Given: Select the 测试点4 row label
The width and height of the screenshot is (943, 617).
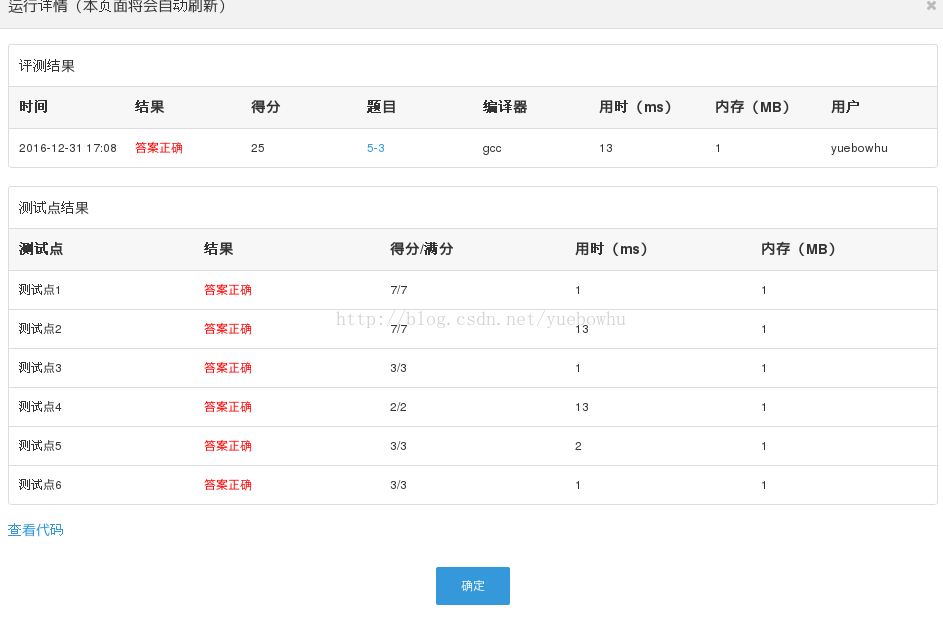Looking at the screenshot, I should tap(40, 407).
